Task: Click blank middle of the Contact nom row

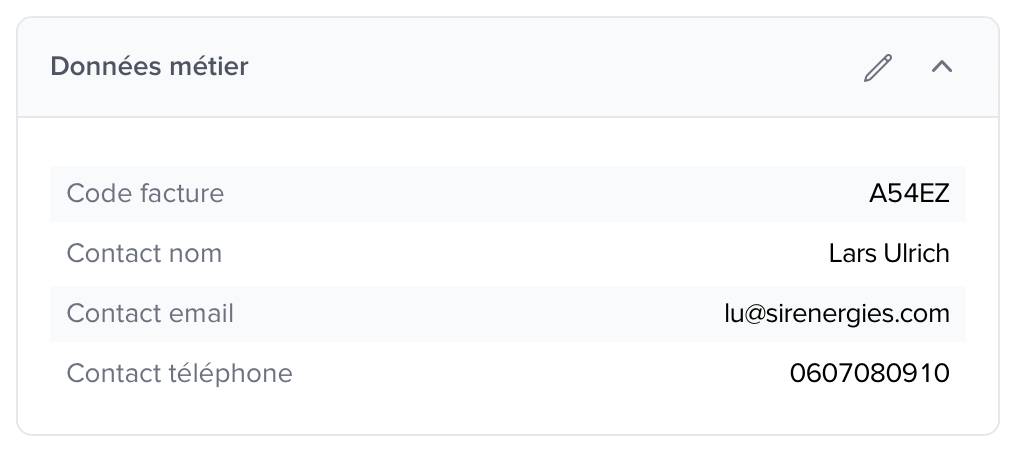Action: [x=520, y=254]
